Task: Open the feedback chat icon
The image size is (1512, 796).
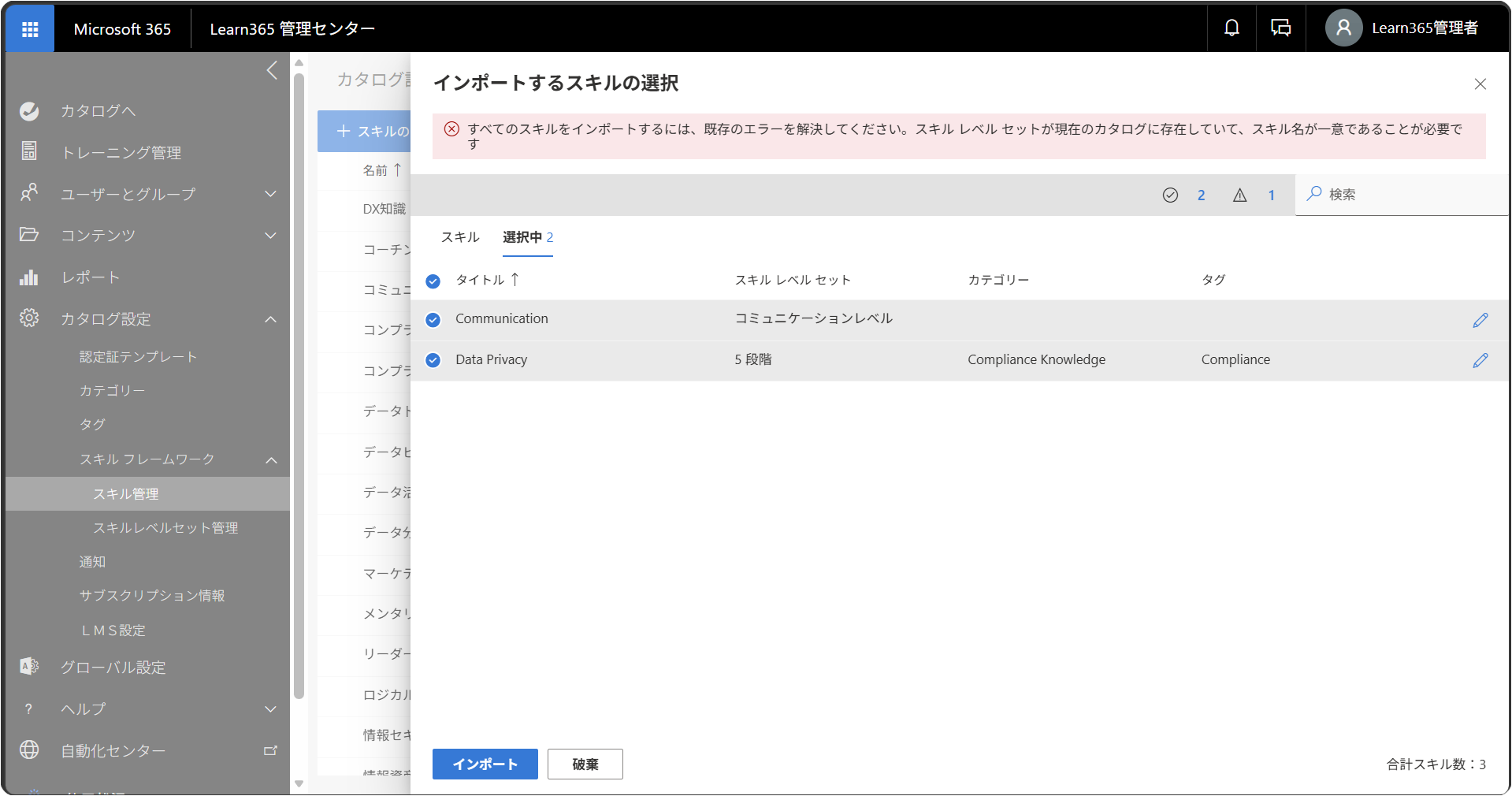Action: (x=1280, y=28)
